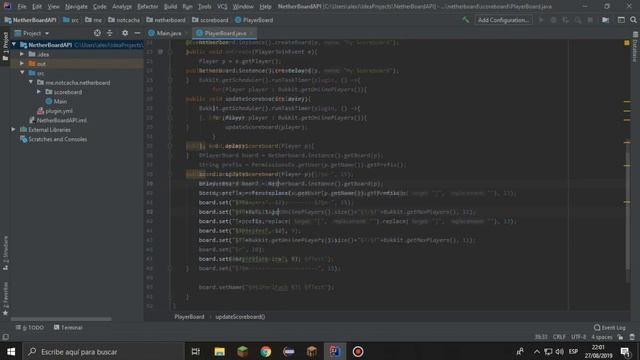Click the Add Configuration button
Image resolution: width=640 pixels, height=360 pixels.
click(x=503, y=20)
